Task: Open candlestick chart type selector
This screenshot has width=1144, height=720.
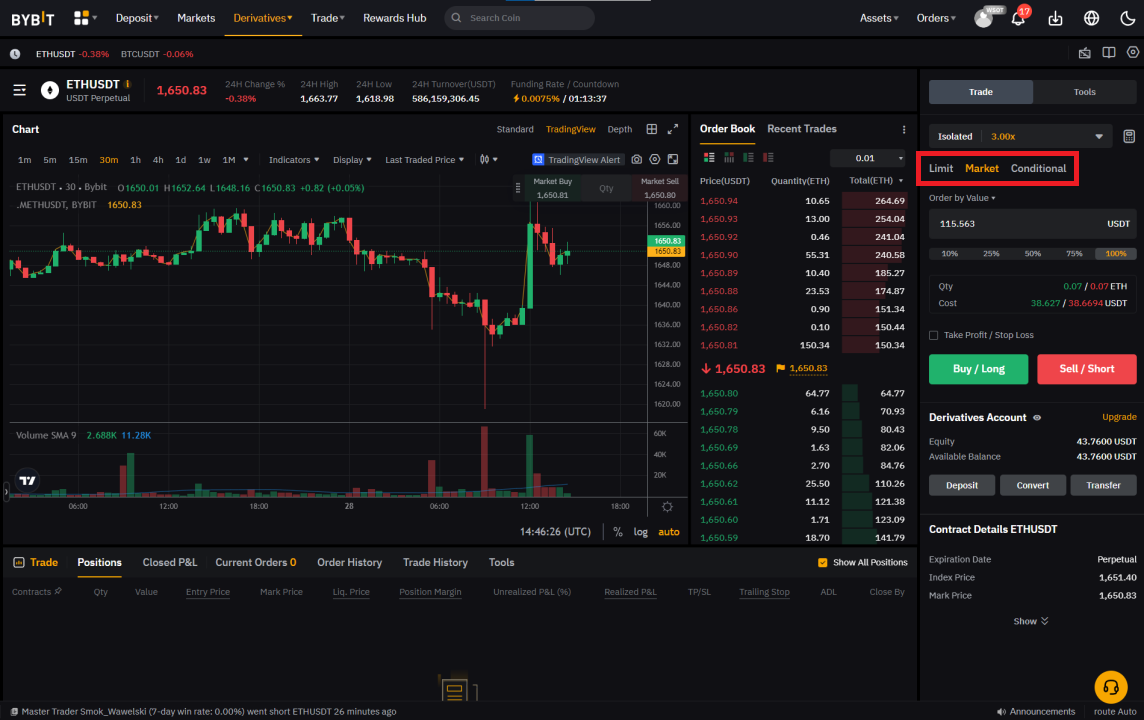Action: point(488,159)
